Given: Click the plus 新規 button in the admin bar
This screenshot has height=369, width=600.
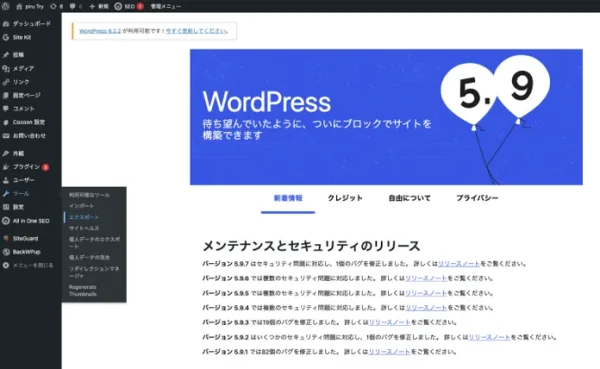Looking at the screenshot, I should tap(99, 7).
